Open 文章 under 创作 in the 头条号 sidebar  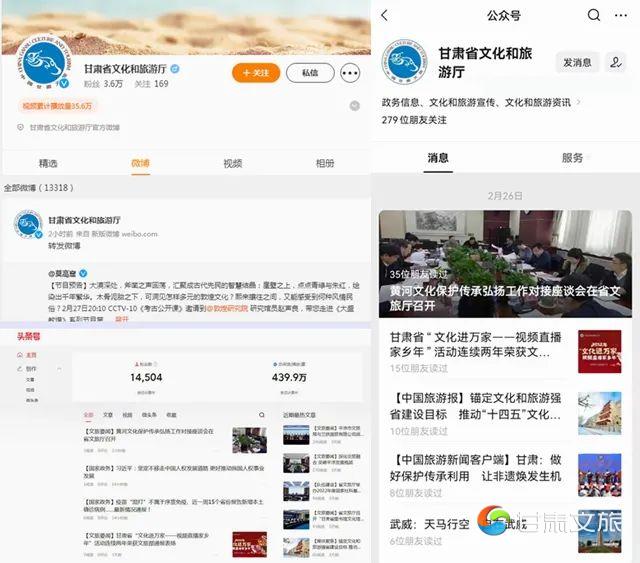(x=31, y=380)
